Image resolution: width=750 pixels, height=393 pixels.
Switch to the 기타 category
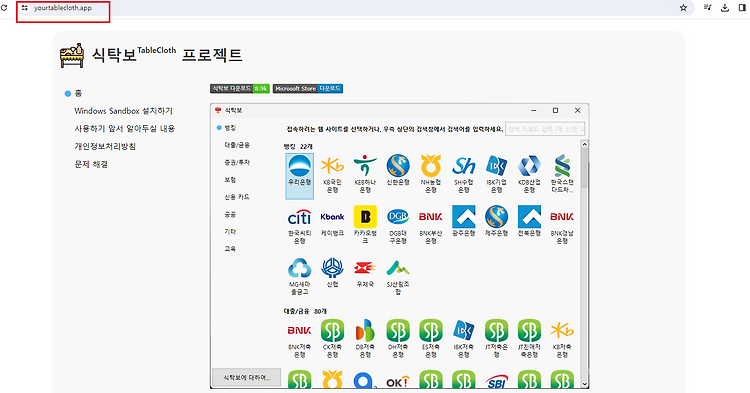pos(230,231)
